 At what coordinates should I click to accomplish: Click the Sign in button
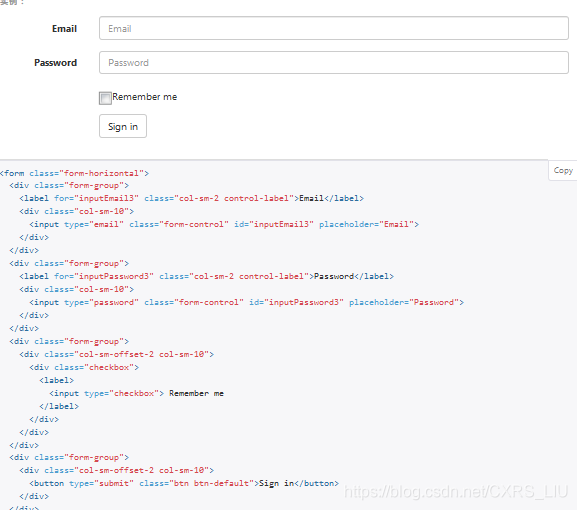click(x=123, y=126)
